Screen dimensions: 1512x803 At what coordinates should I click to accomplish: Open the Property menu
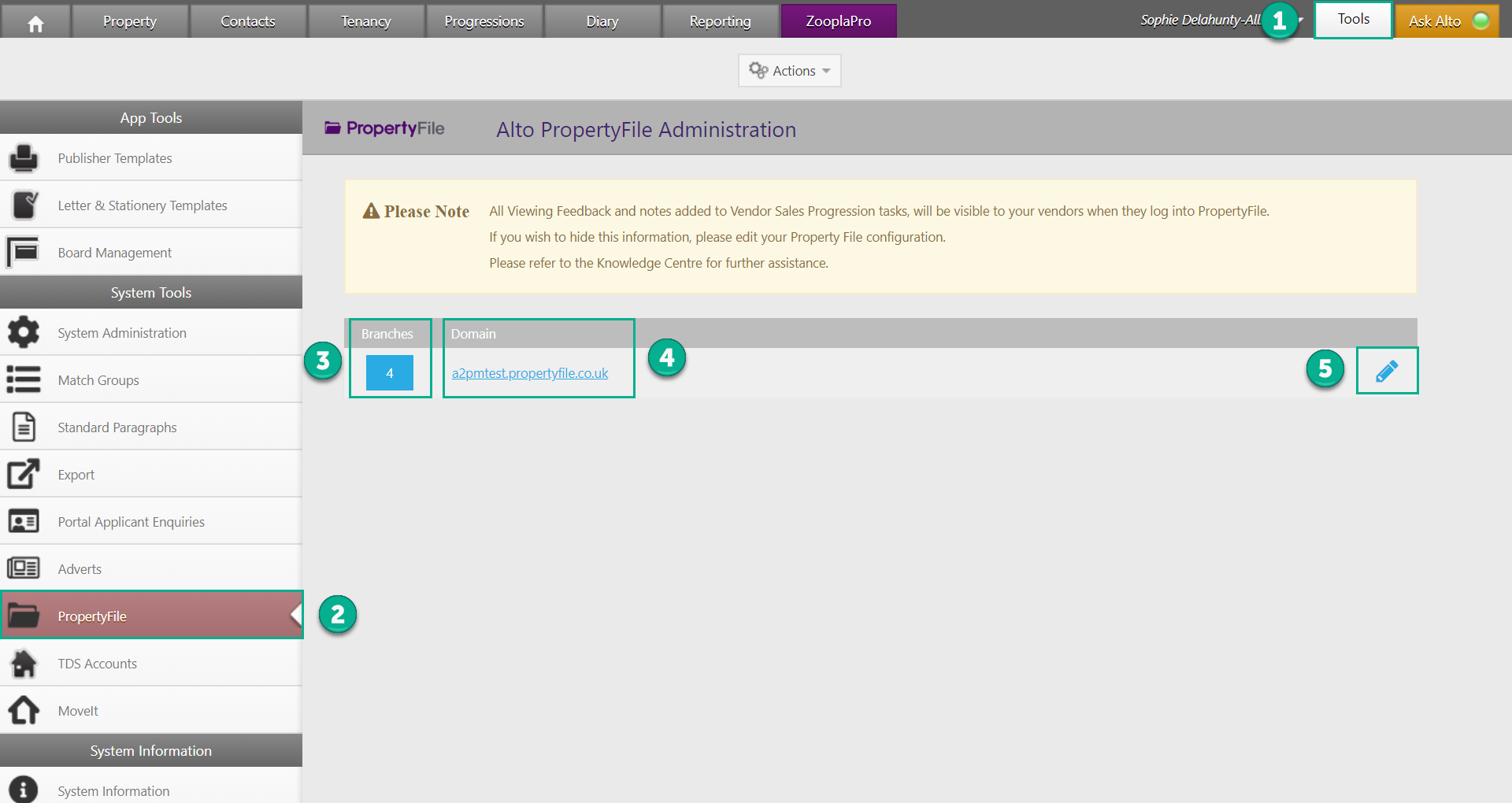130,21
